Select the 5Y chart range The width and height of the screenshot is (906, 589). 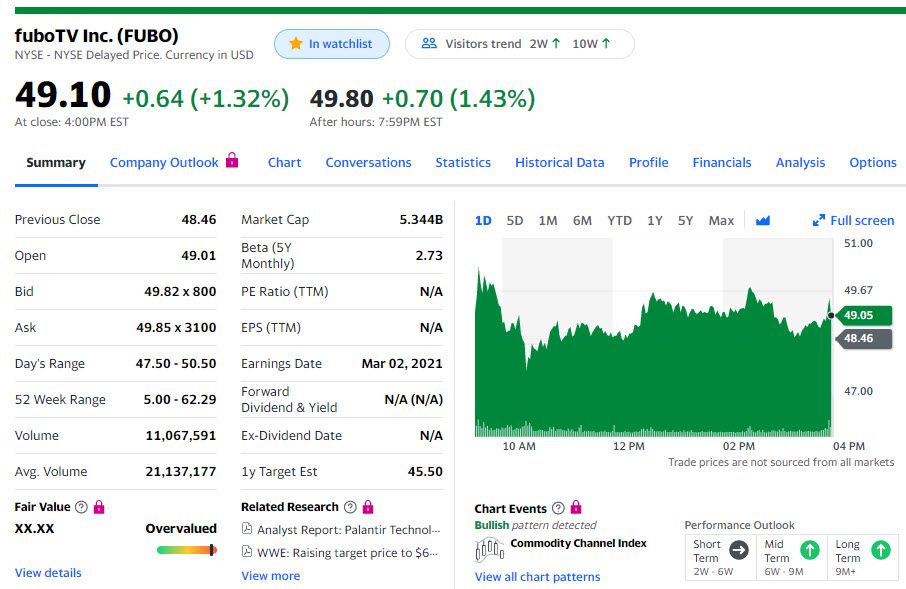tap(685, 220)
